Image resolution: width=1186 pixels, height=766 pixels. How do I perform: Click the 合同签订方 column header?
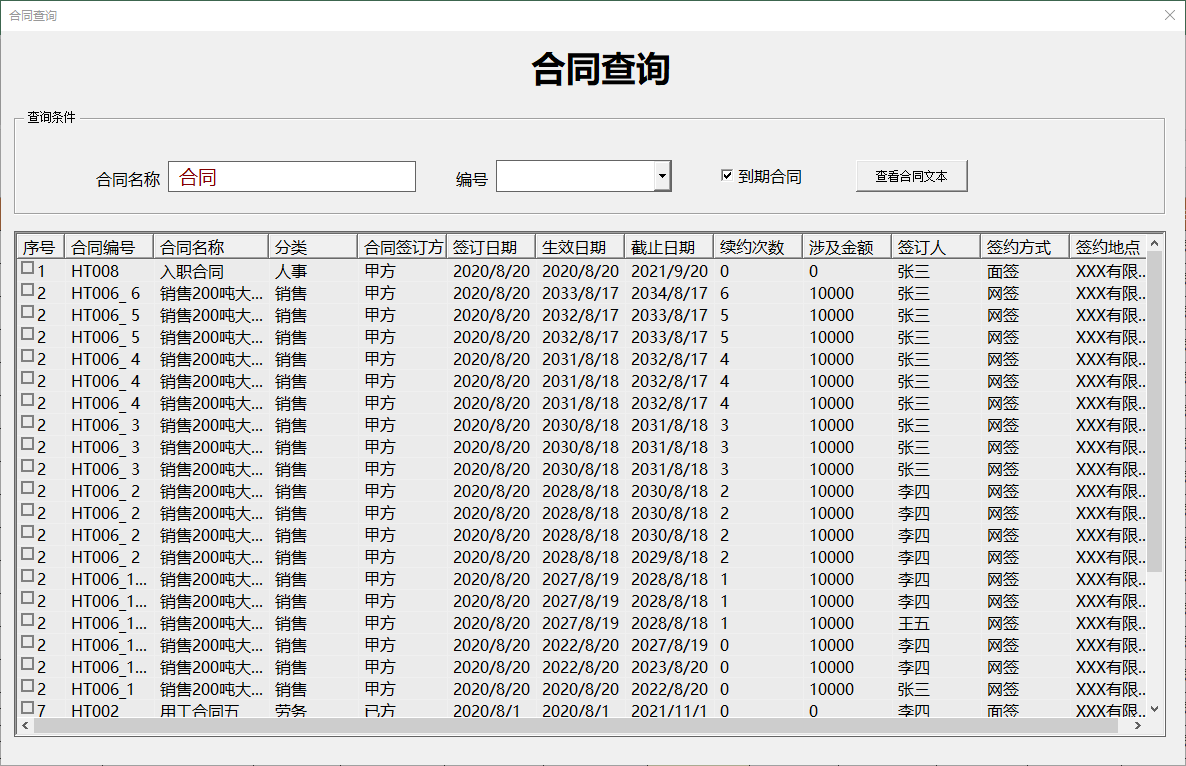(402, 247)
